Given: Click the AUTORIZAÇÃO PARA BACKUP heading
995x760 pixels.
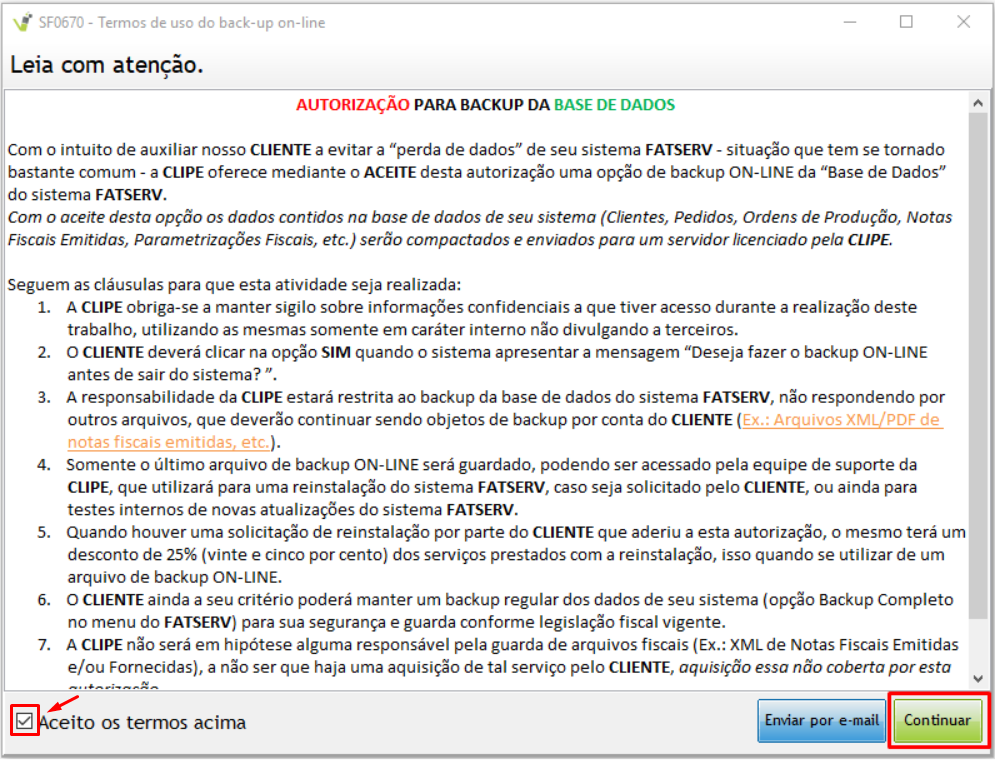Looking at the screenshot, I should [485, 105].
